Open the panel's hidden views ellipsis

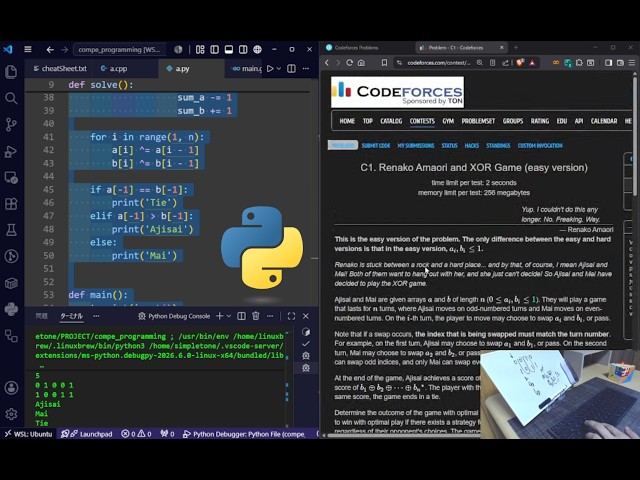pyautogui.click(x=96, y=316)
